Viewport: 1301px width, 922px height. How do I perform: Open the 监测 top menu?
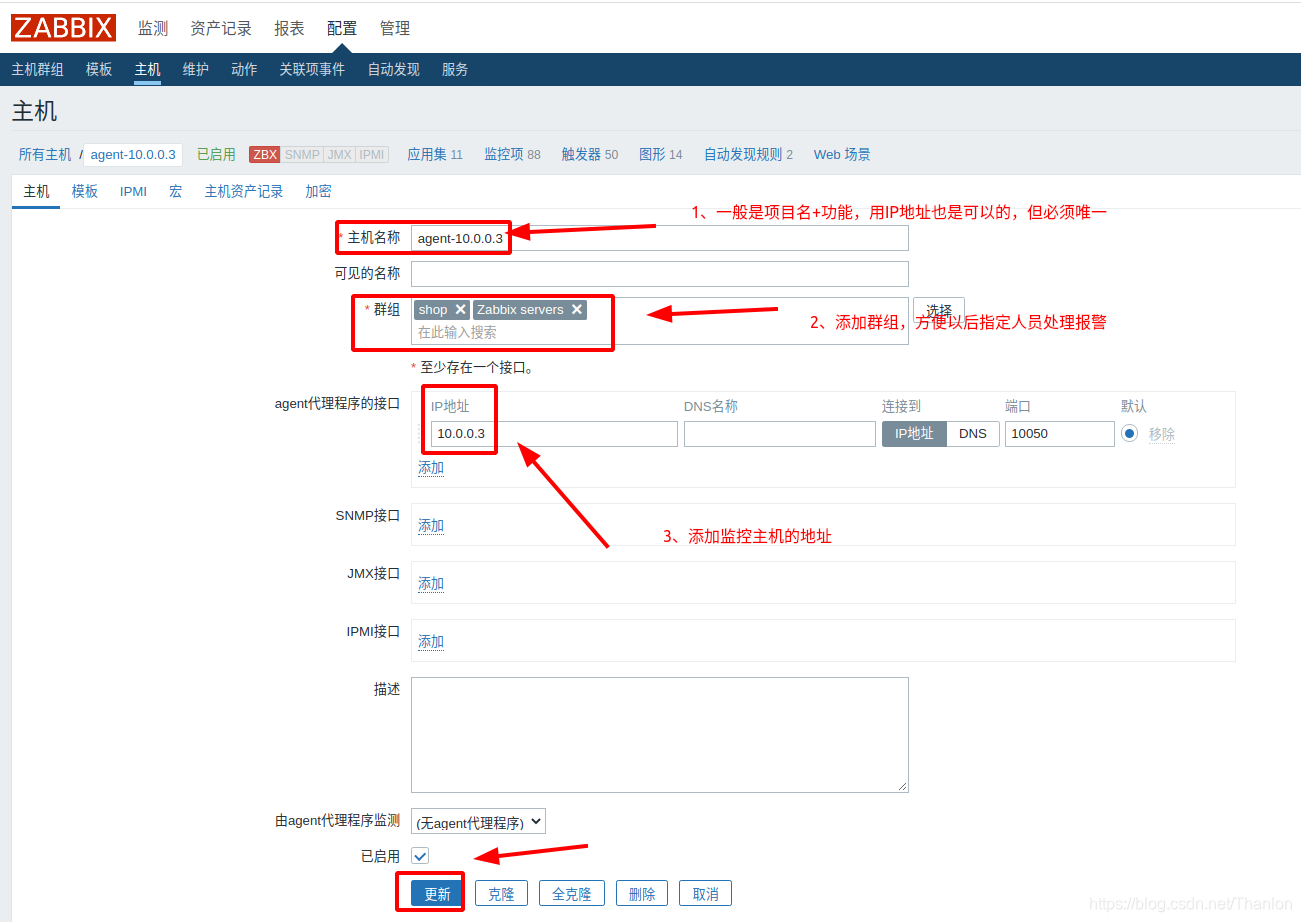153,28
